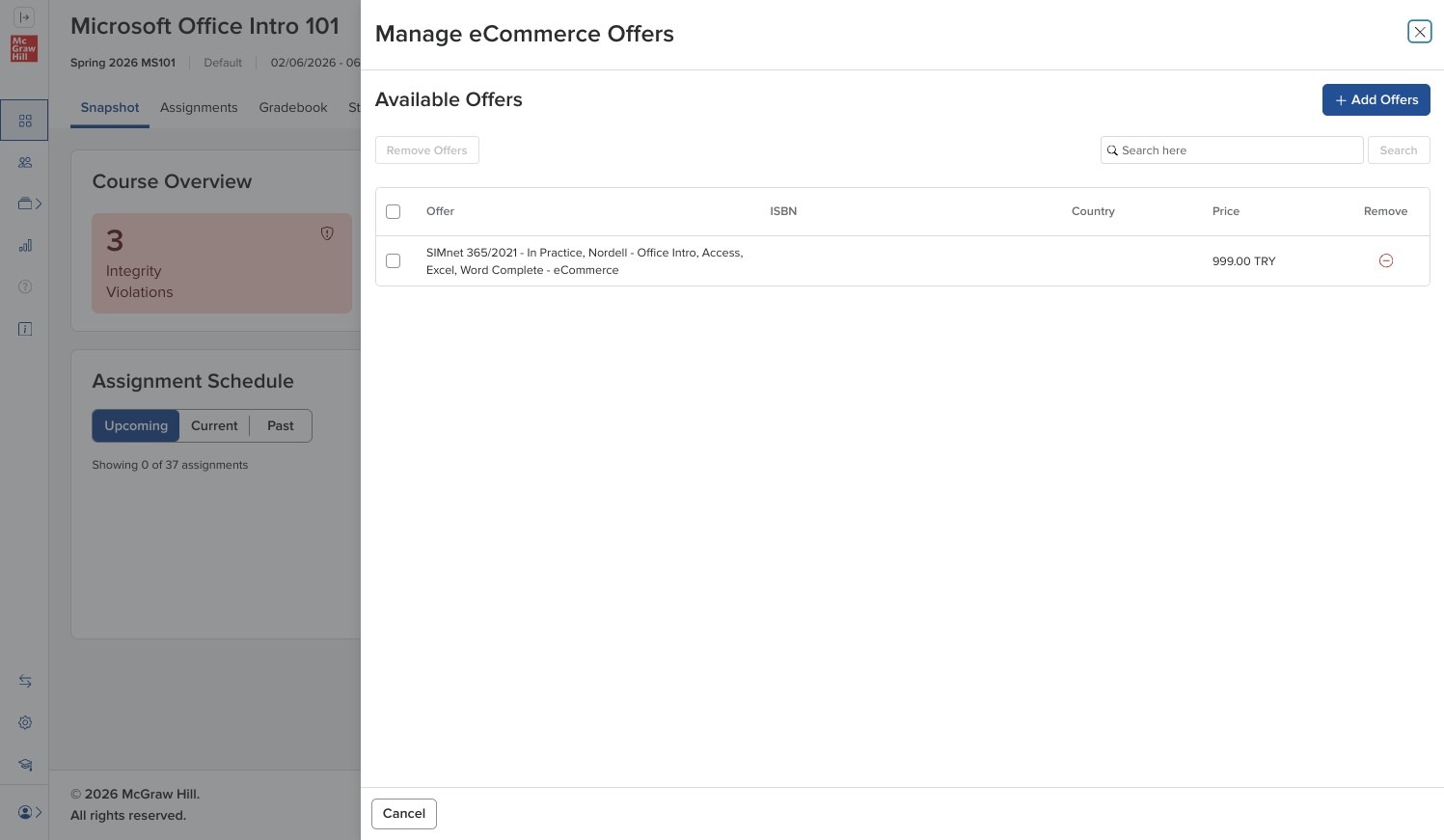
Task: Click the question mark help icon in sidebar
Action: pos(25,286)
